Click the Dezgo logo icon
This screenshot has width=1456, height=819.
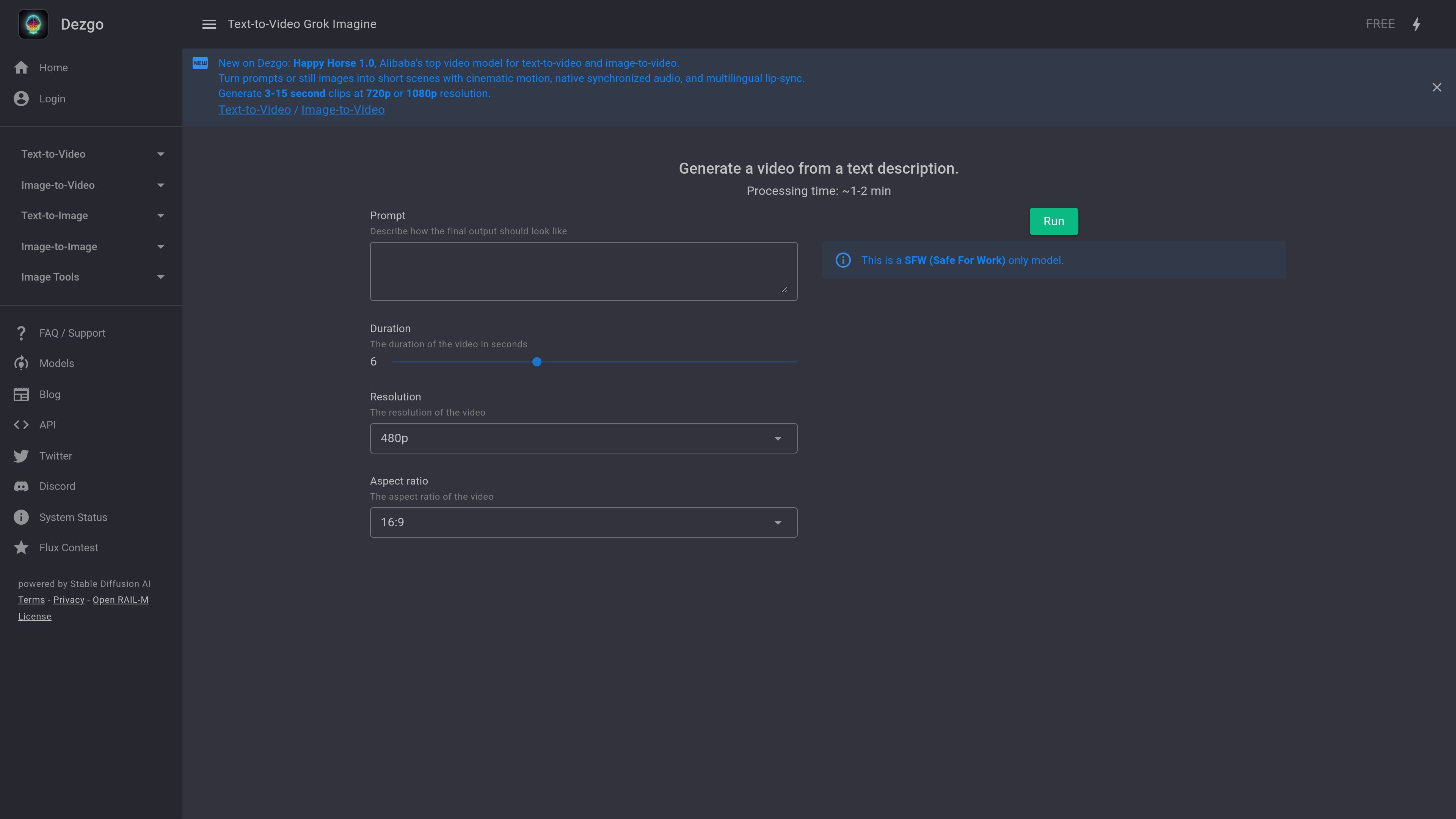click(33, 24)
